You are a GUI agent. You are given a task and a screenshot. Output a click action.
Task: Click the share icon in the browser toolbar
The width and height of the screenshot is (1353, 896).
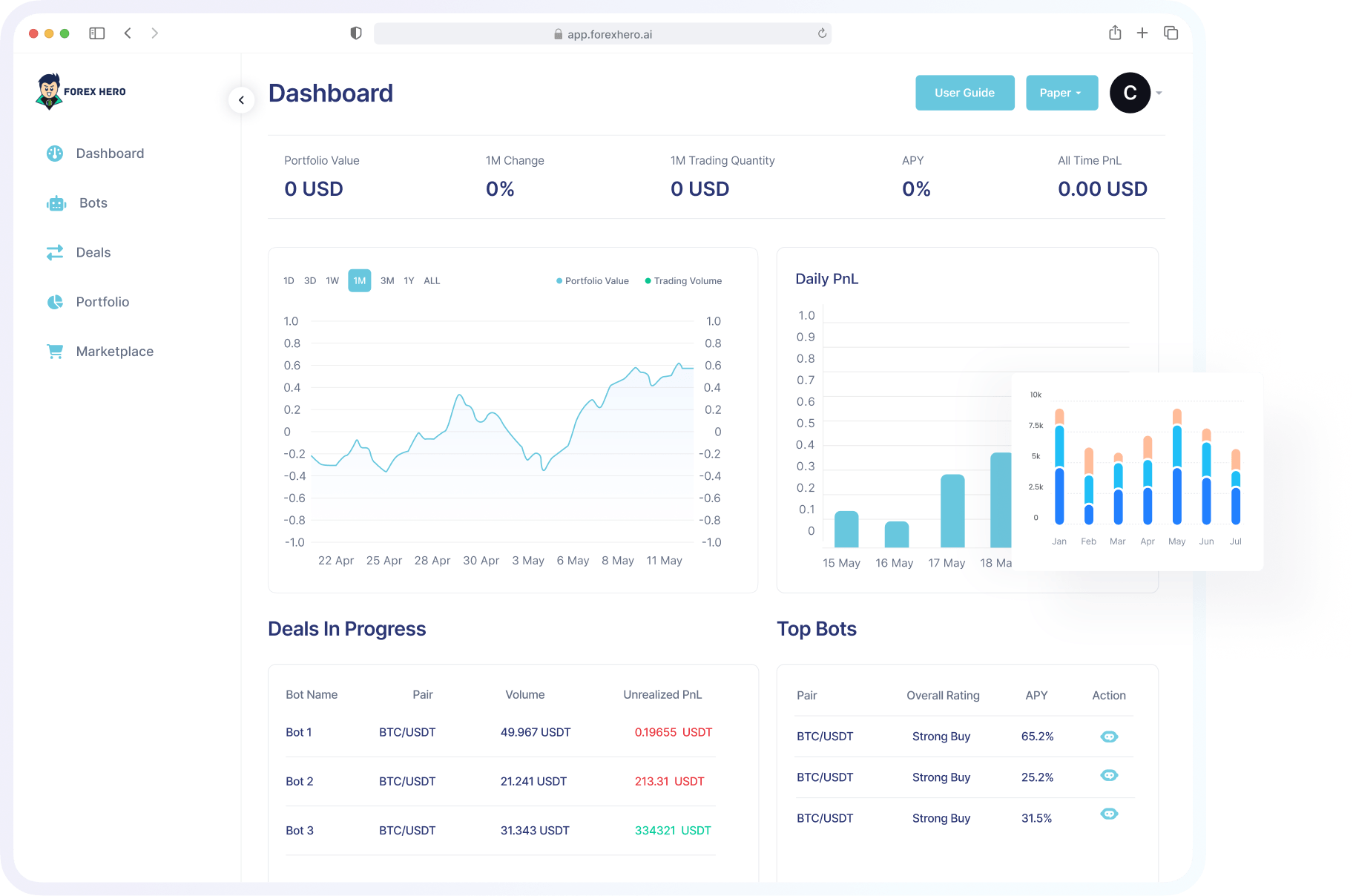coord(1114,33)
